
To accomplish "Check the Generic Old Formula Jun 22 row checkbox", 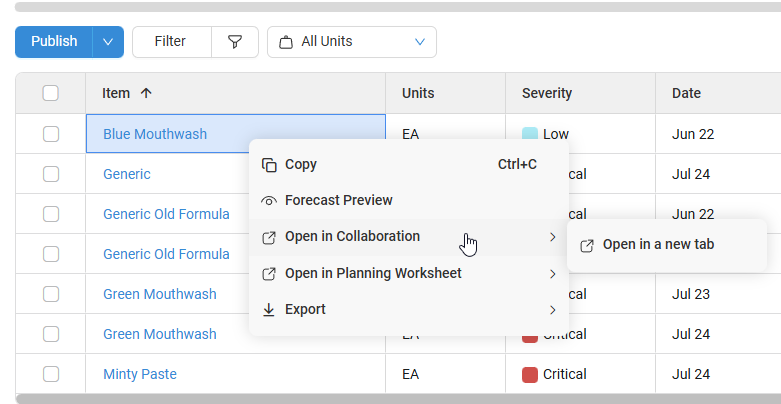I will click(x=51, y=214).
